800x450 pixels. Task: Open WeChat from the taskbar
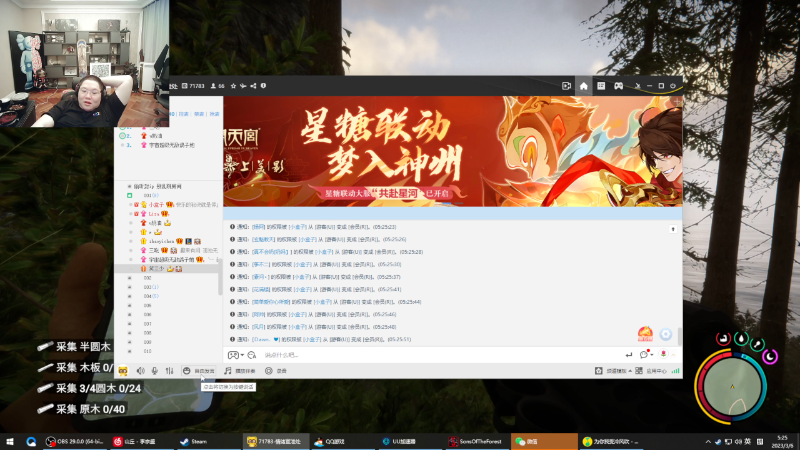click(x=544, y=442)
